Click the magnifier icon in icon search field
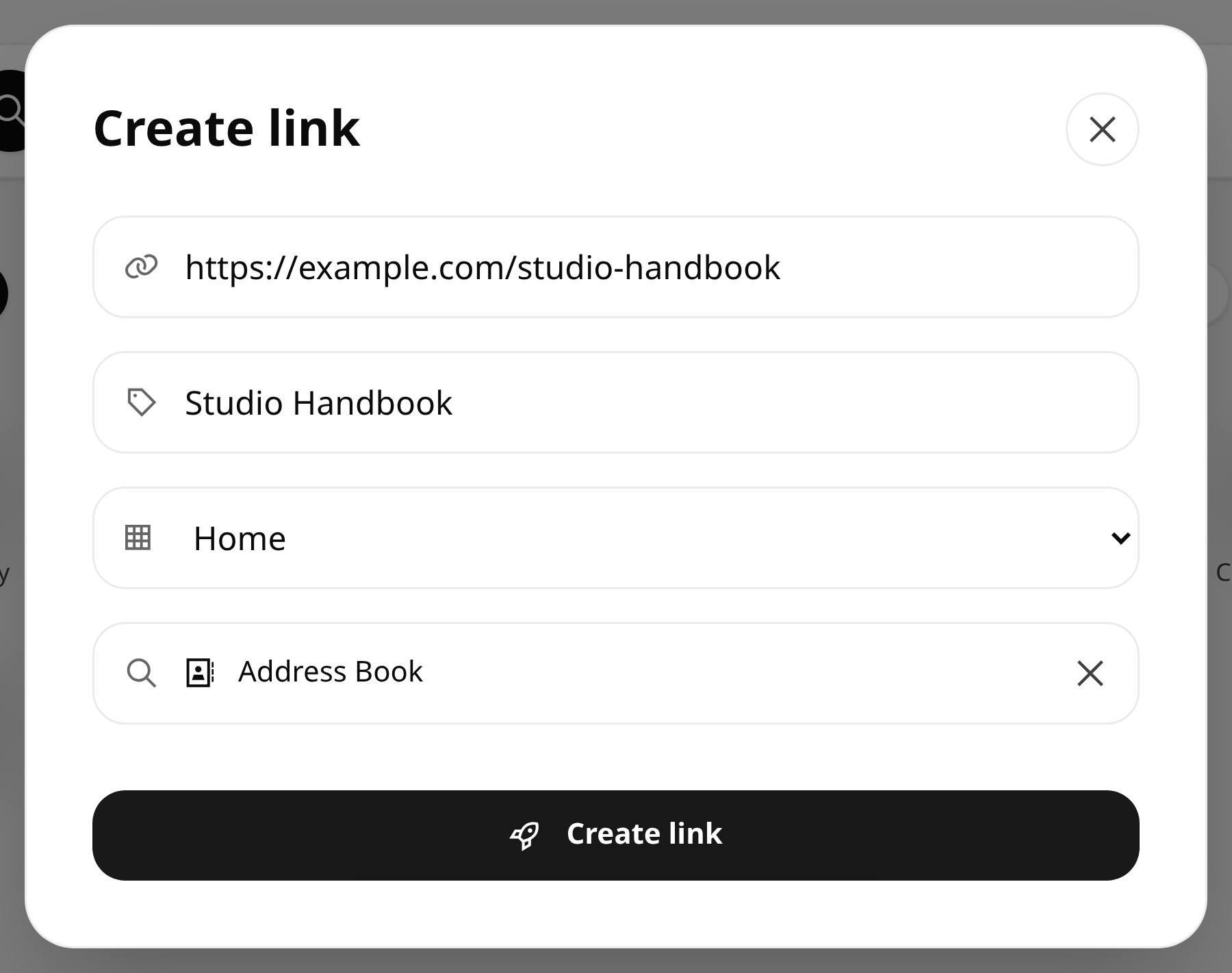This screenshot has width=1232, height=973. [141, 673]
